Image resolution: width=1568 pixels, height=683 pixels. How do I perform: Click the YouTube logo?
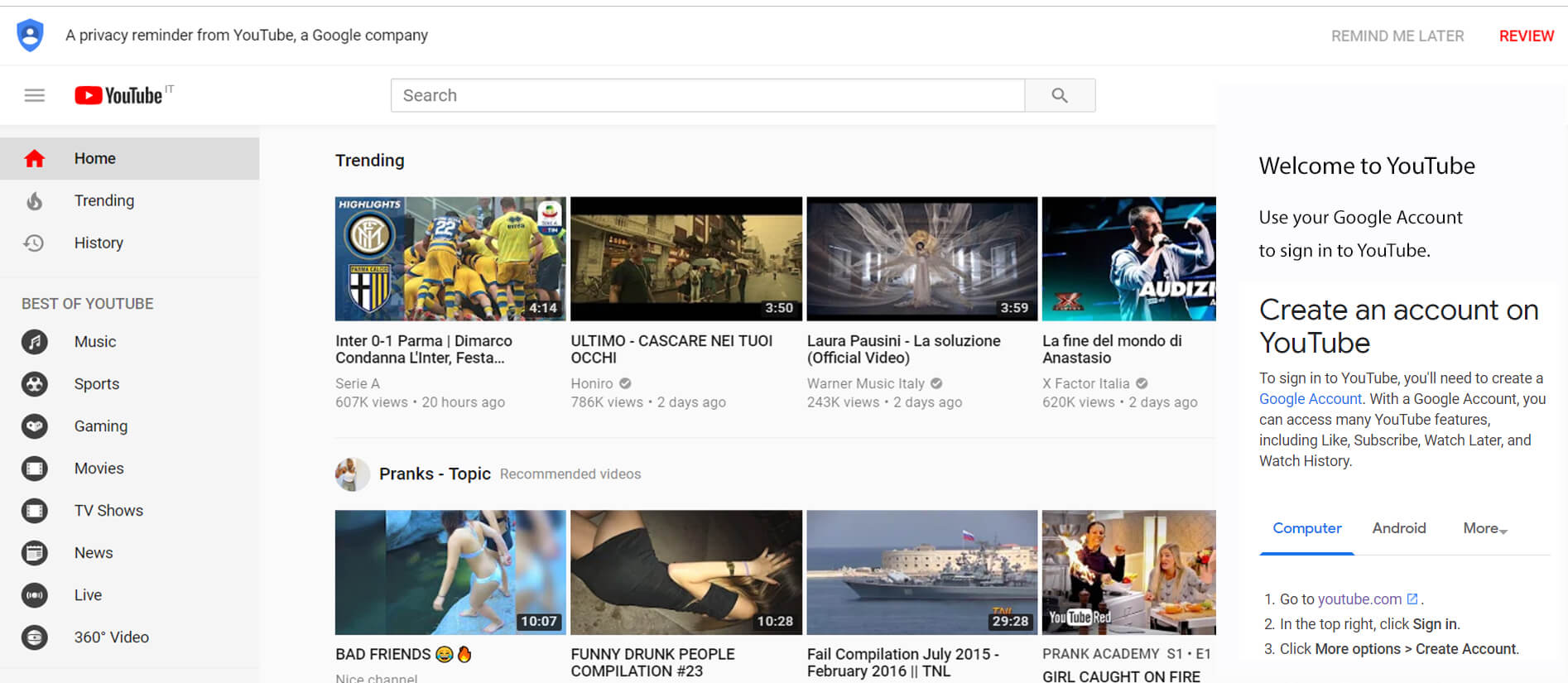pyautogui.click(x=118, y=95)
